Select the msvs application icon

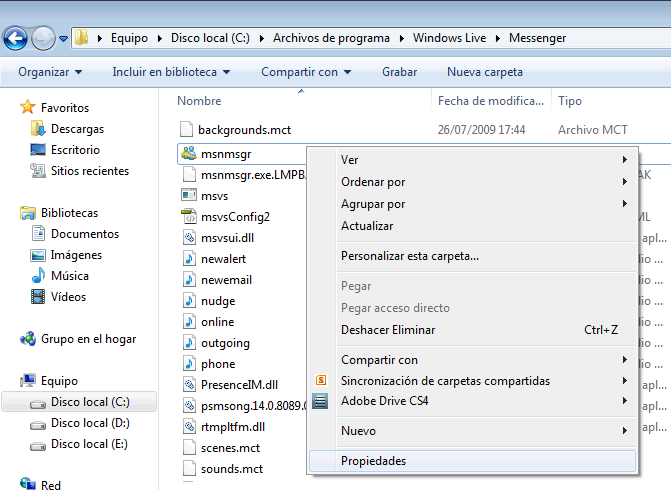[x=189, y=195]
